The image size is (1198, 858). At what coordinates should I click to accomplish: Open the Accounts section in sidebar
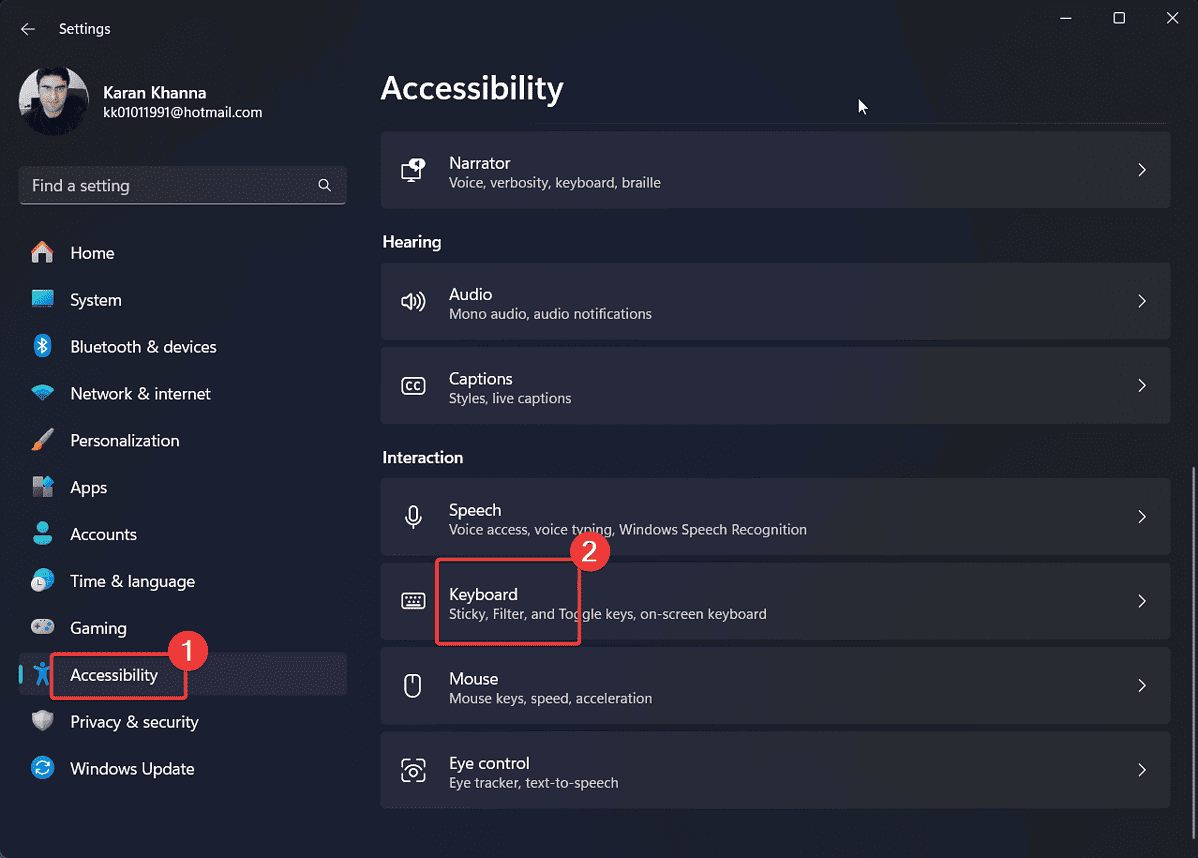coord(104,534)
